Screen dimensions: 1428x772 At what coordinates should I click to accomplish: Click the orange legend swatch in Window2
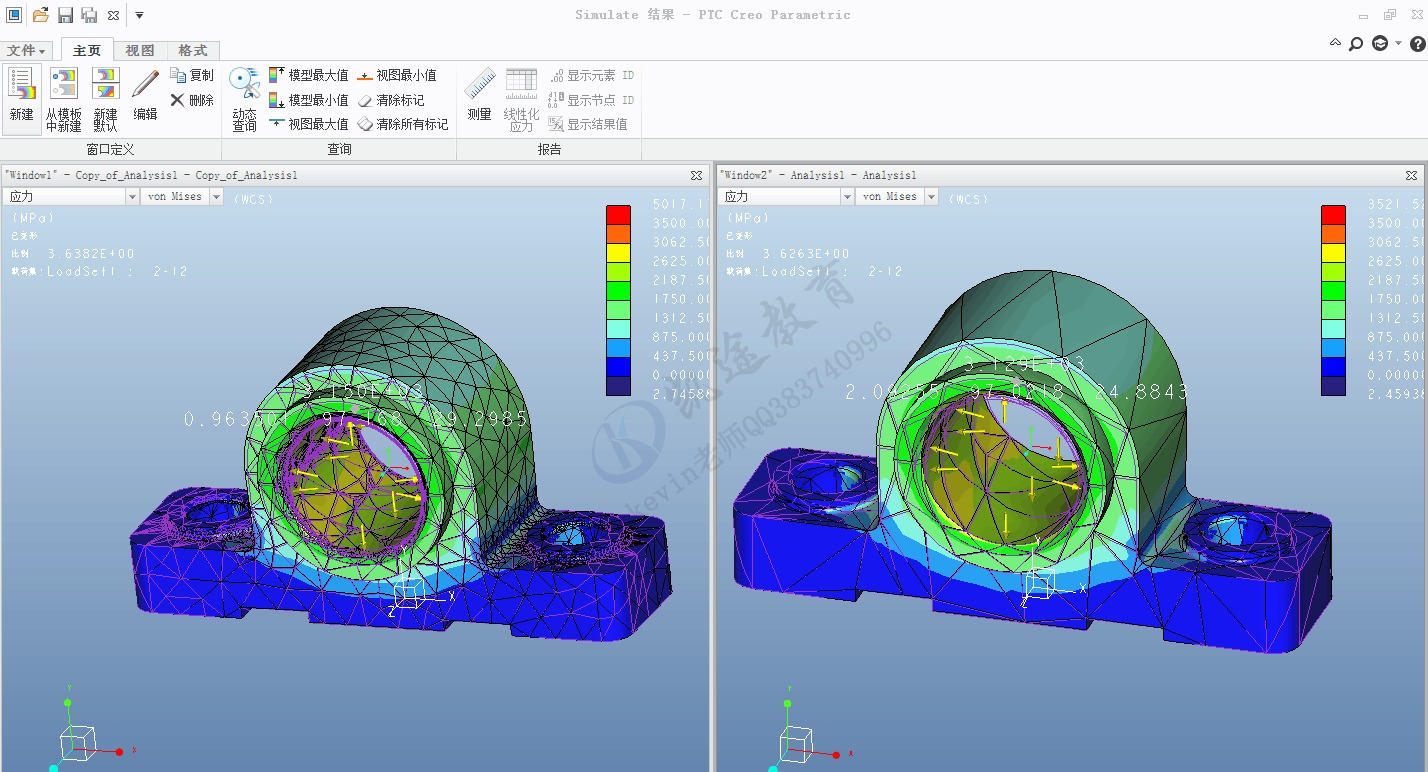[x=1334, y=234]
